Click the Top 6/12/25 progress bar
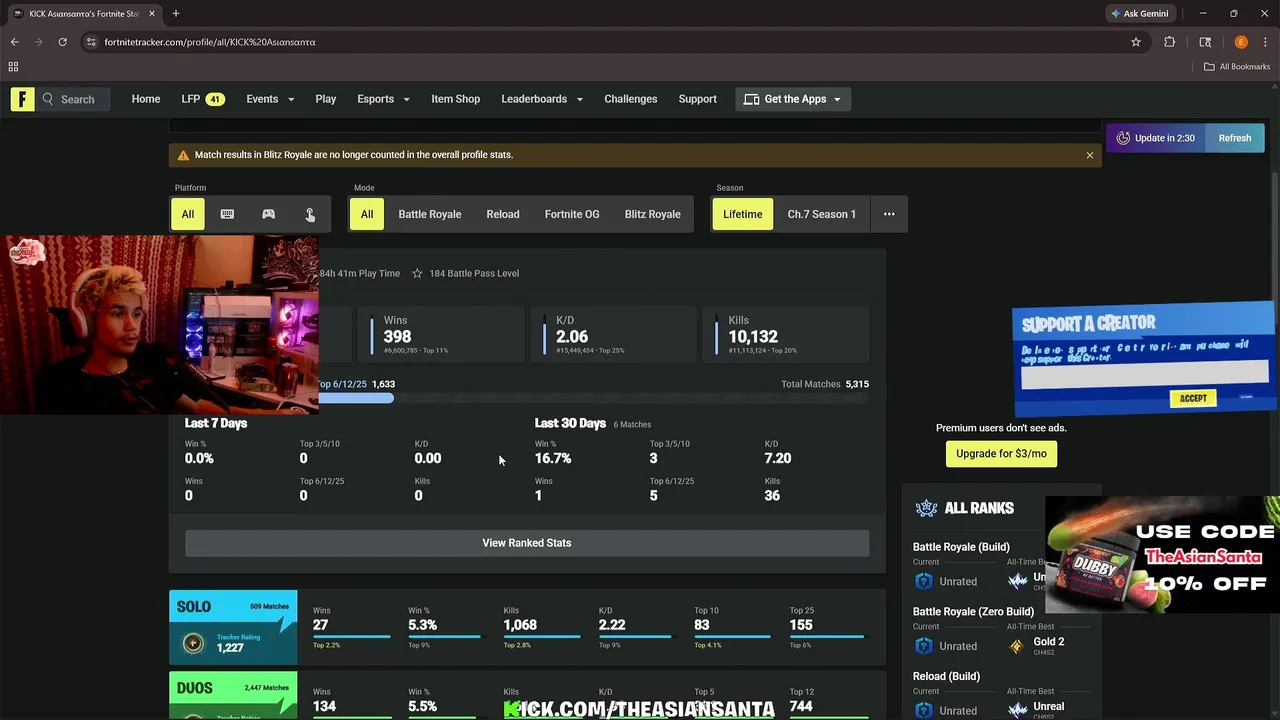The image size is (1280, 720). [527, 398]
